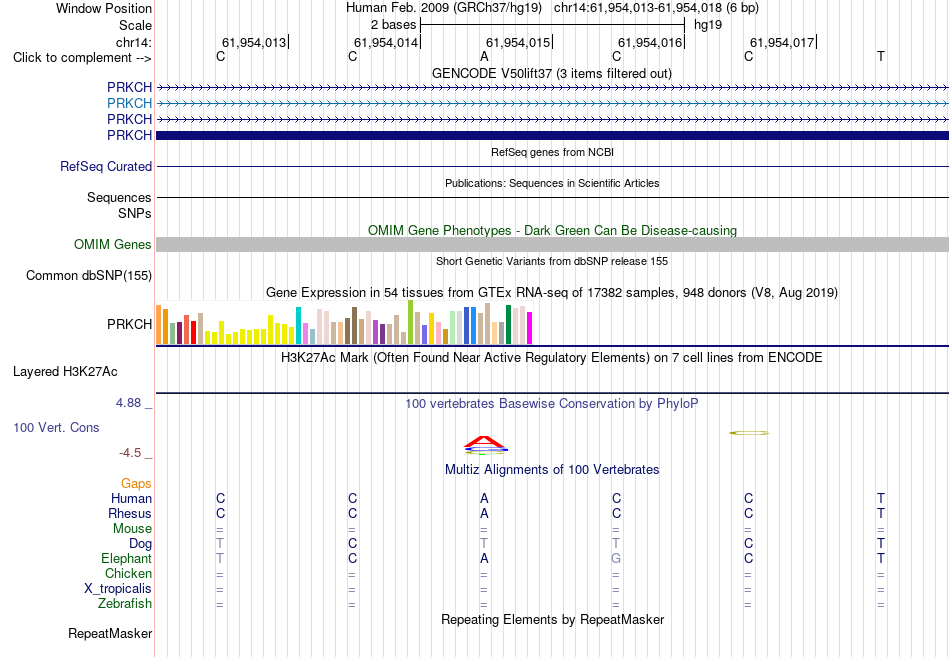Click the Layered H3K27Ac track label
The width and height of the screenshot is (950, 657).
(x=65, y=372)
